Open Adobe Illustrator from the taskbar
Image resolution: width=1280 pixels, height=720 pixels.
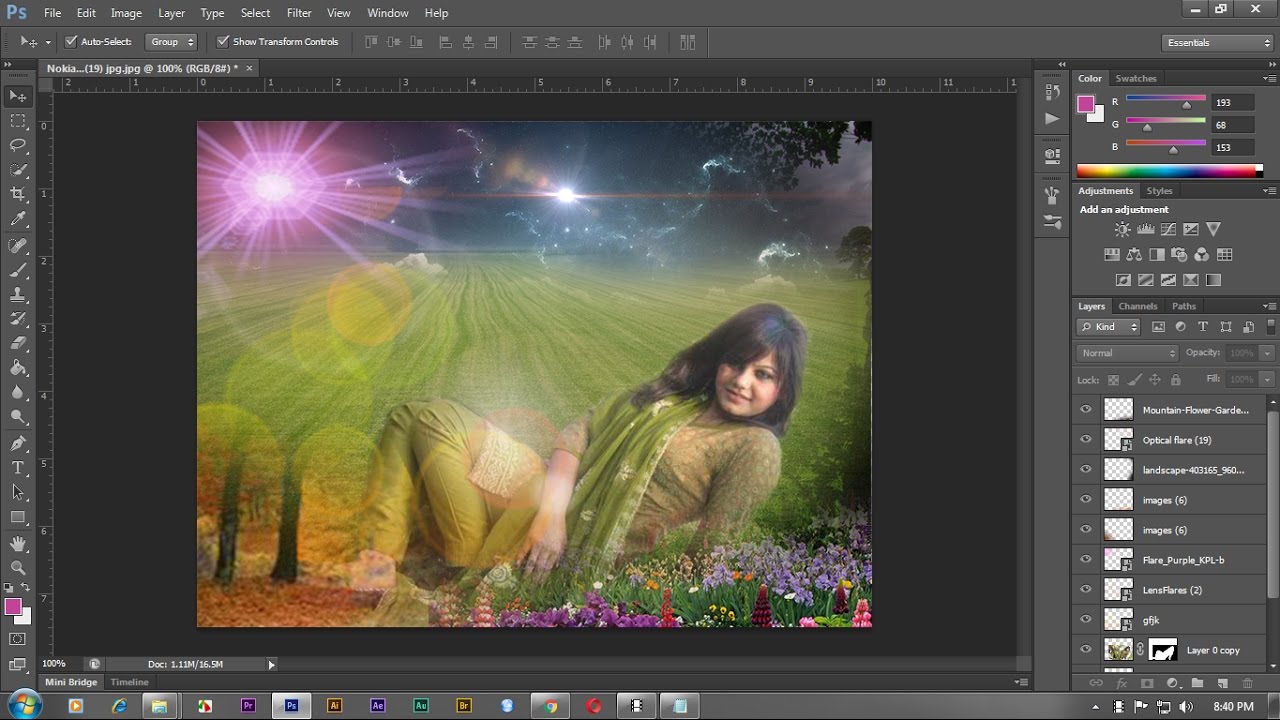(x=335, y=706)
